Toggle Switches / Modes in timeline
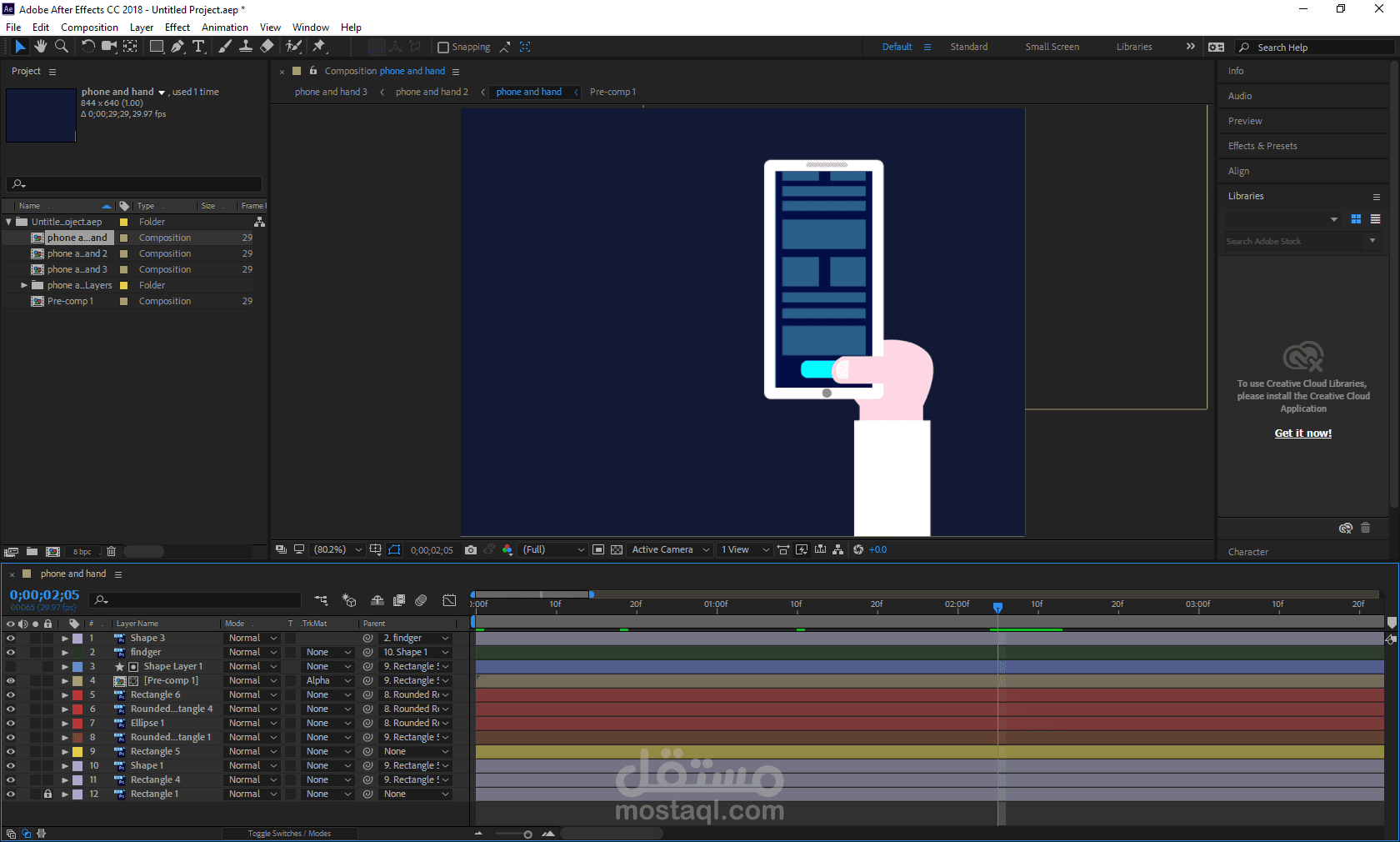This screenshot has width=1400, height=842. [x=289, y=834]
